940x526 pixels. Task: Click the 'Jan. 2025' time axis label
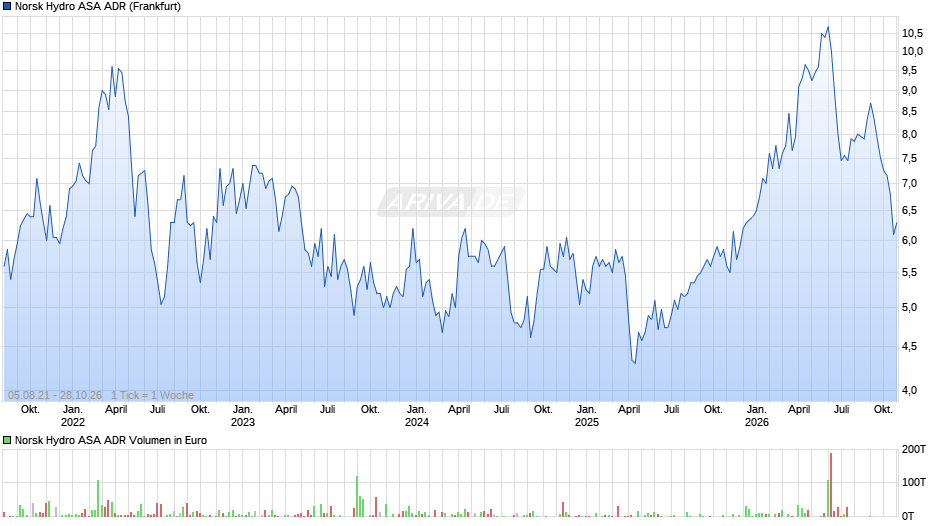click(586, 416)
